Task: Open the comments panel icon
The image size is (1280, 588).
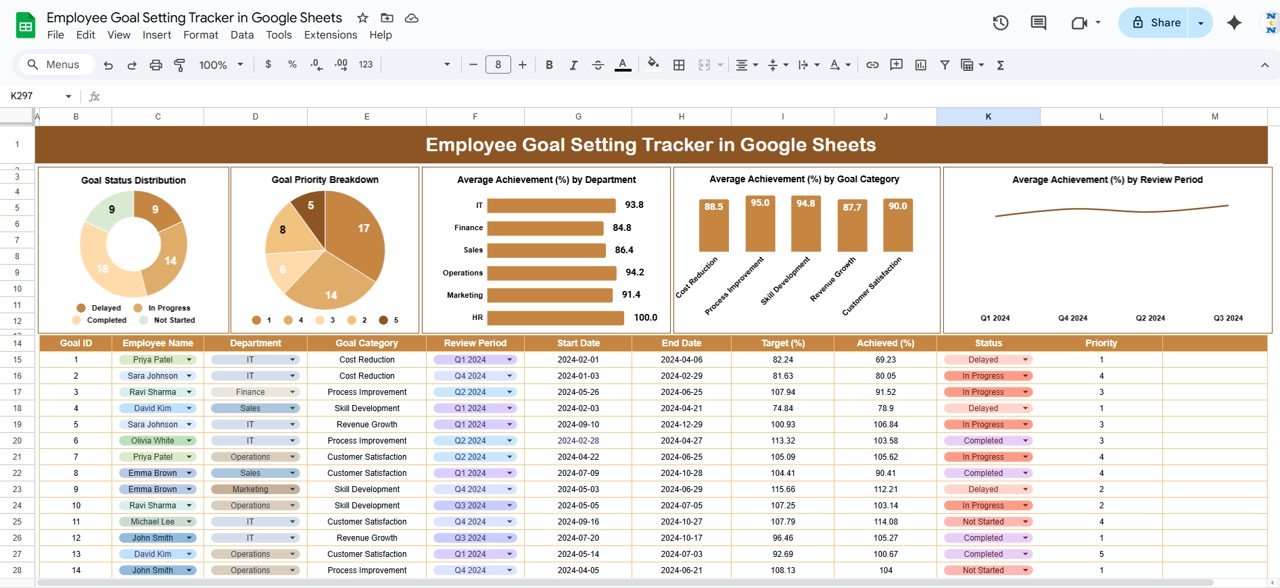Action: click(x=1038, y=23)
